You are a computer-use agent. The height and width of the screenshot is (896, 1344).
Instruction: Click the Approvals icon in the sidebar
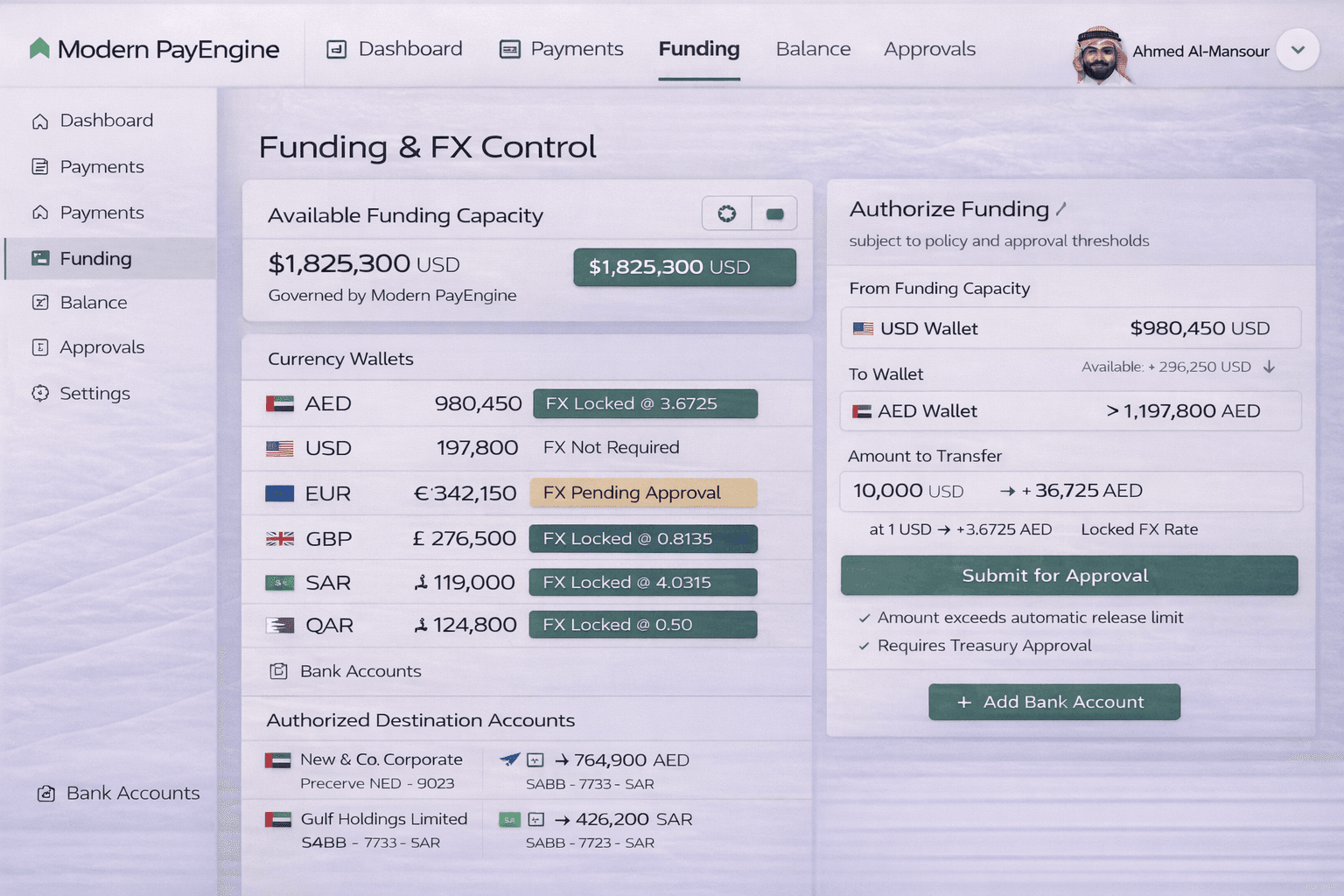pos(40,347)
